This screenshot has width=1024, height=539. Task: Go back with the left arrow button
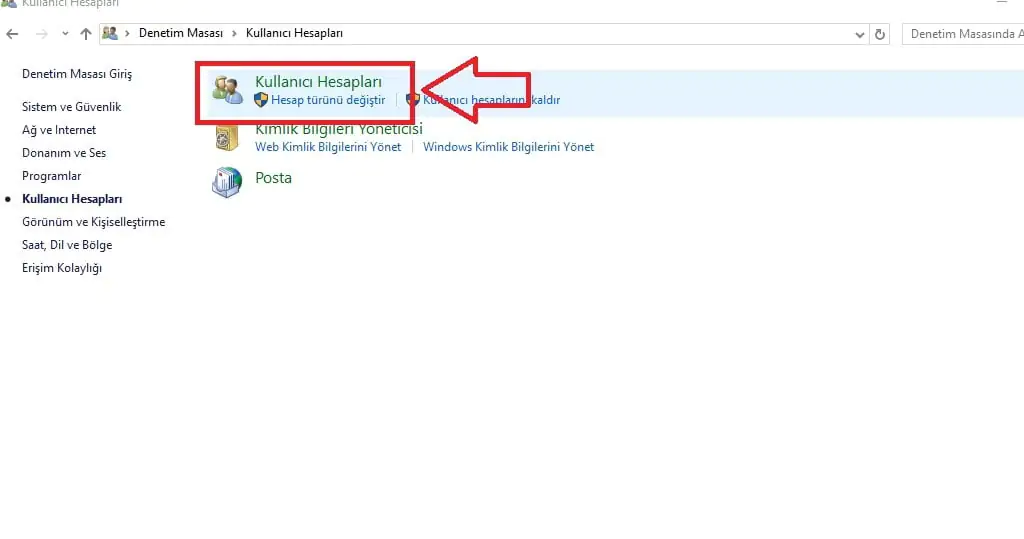click(12, 34)
